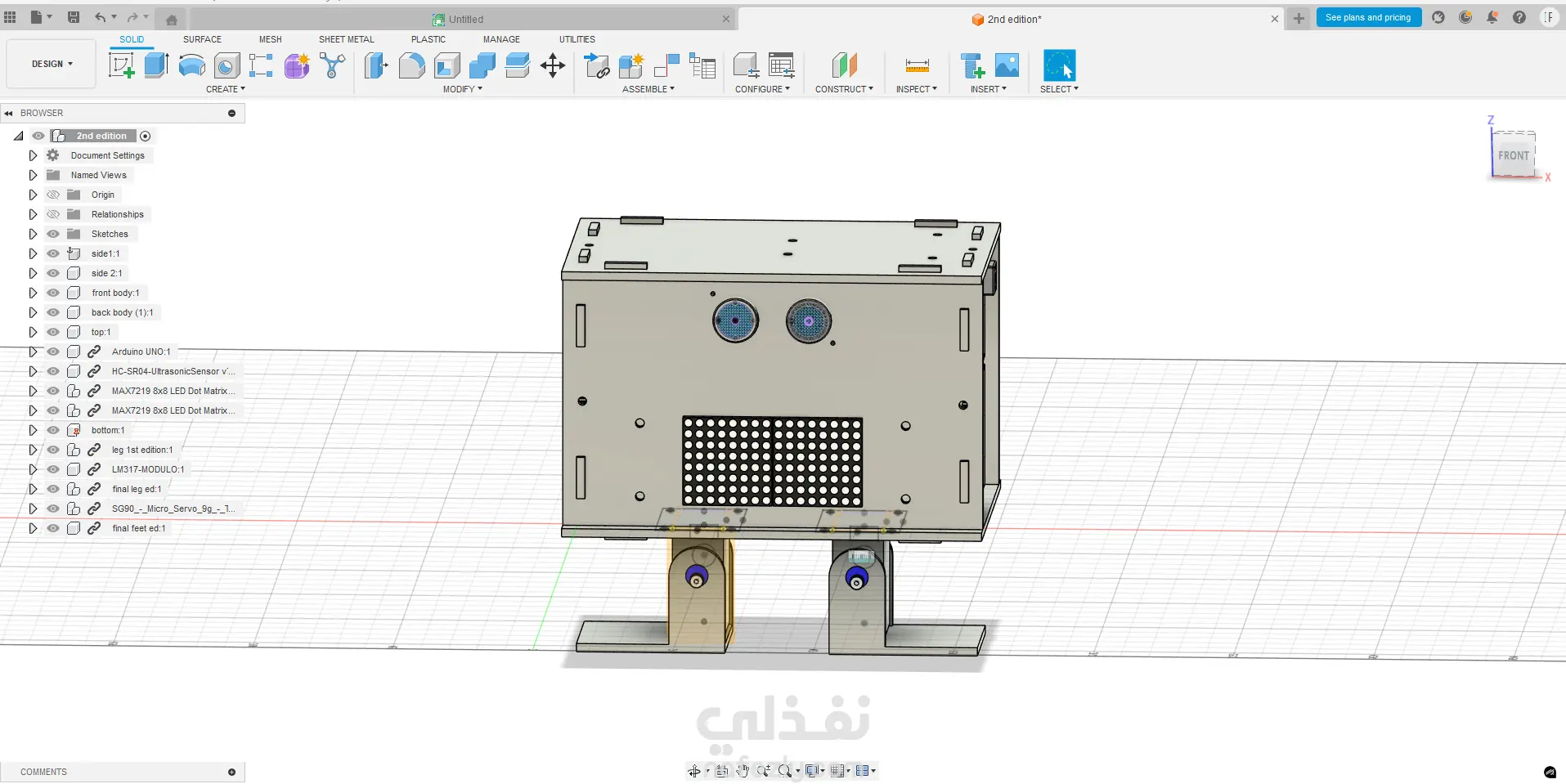This screenshot has height=784, width=1566.
Task: Toggle visibility of top:1
Action: coord(53,332)
